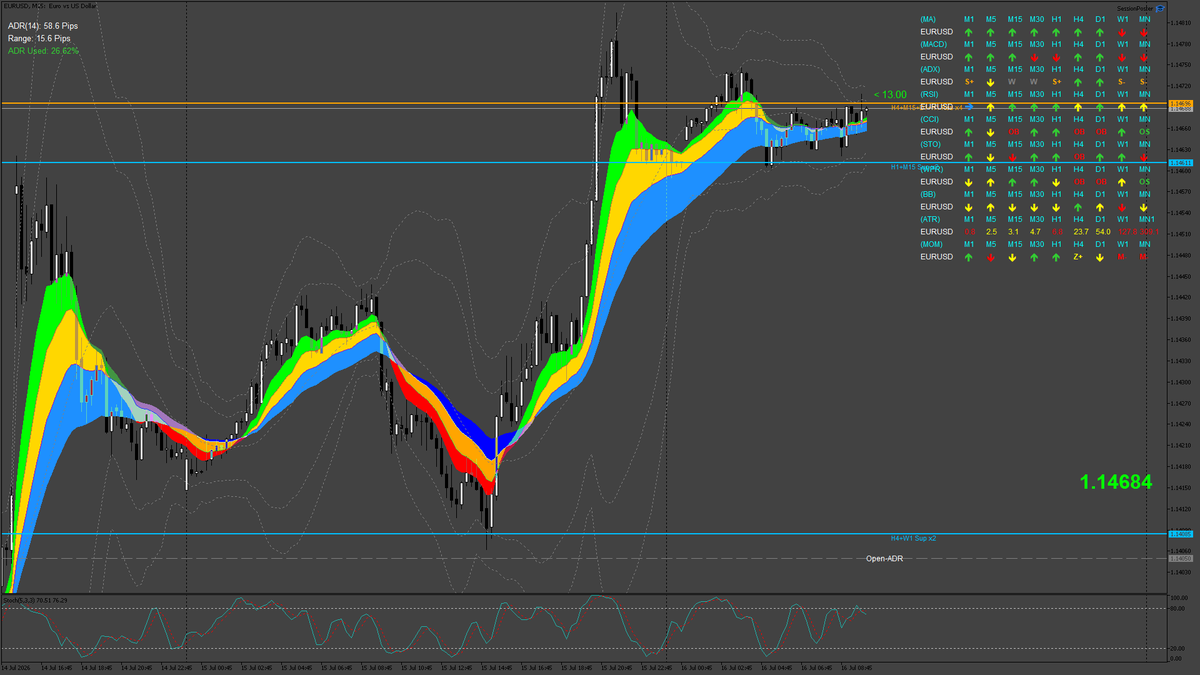Click the blue 1.14611 price axis tag

1180,162
